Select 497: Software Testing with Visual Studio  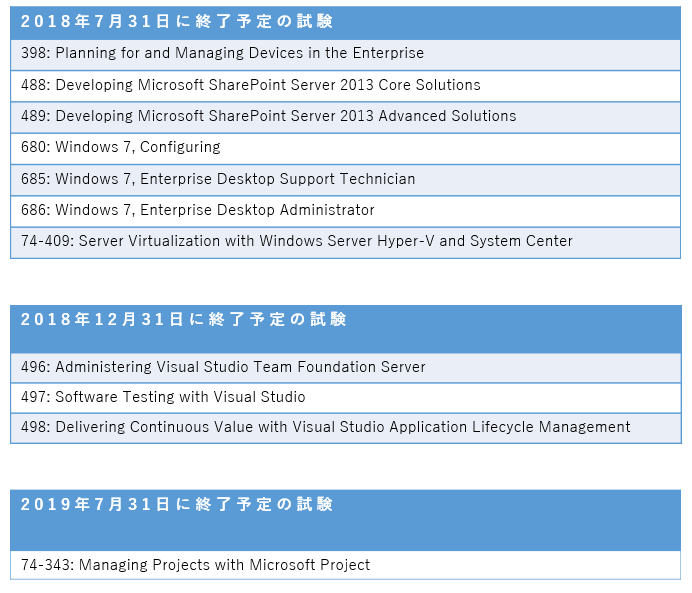(346, 398)
